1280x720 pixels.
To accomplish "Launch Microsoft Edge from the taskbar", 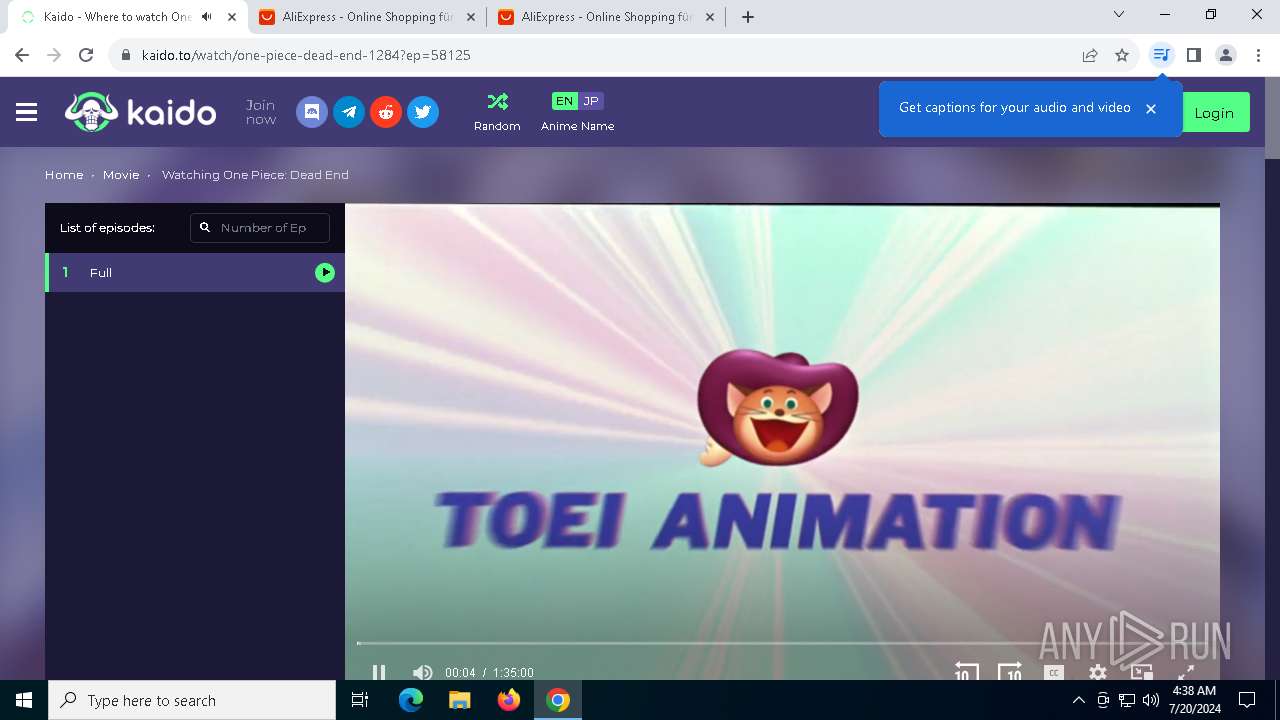I will (411, 700).
